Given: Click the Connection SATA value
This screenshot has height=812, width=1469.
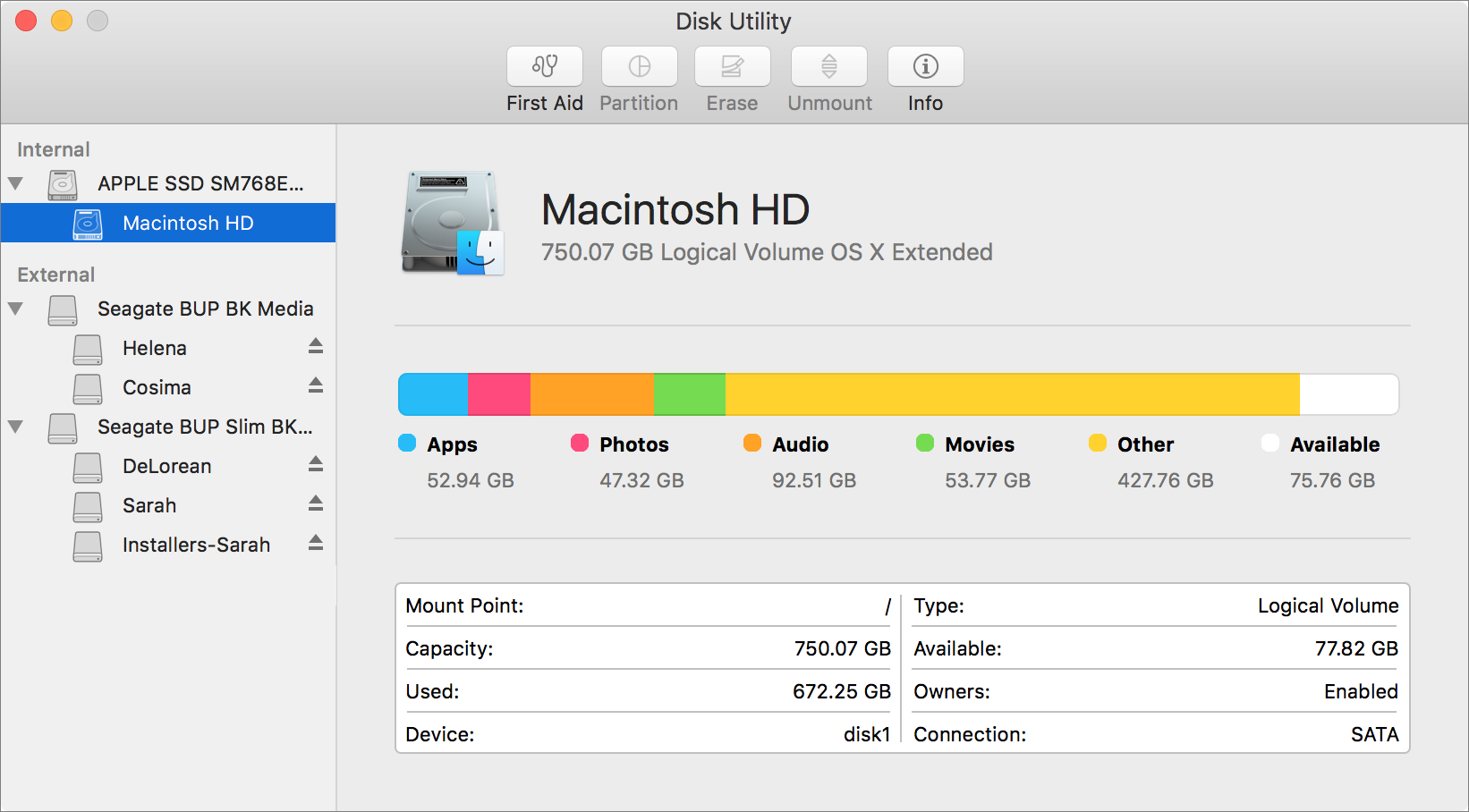Looking at the screenshot, I should [x=1375, y=734].
